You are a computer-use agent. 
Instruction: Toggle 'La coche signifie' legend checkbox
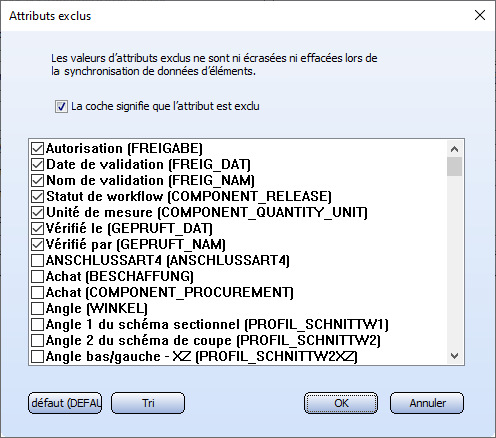pos(61,107)
